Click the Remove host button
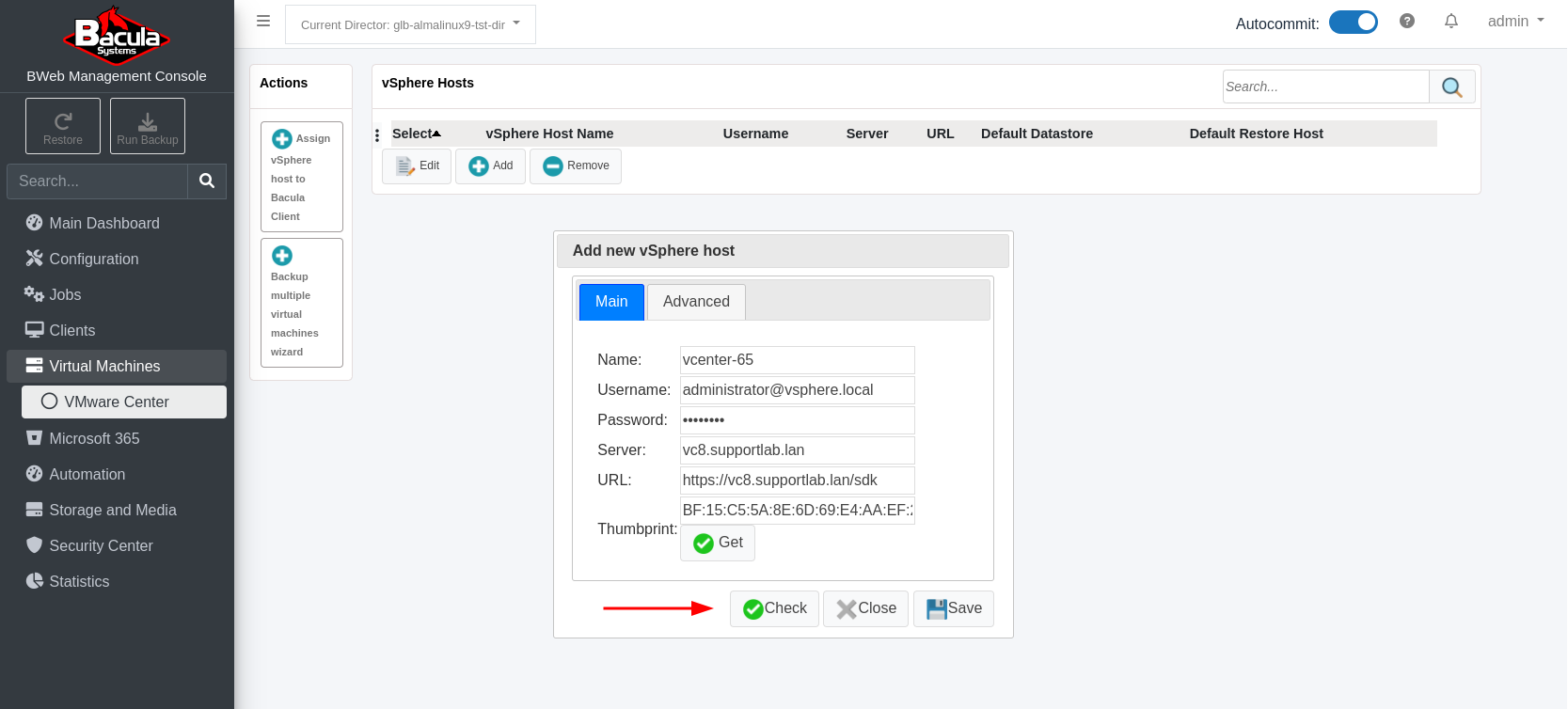 (576, 166)
